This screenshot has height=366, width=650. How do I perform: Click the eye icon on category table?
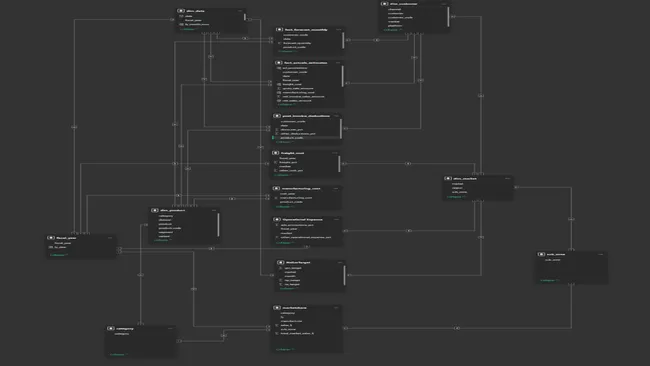[x=110, y=328]
